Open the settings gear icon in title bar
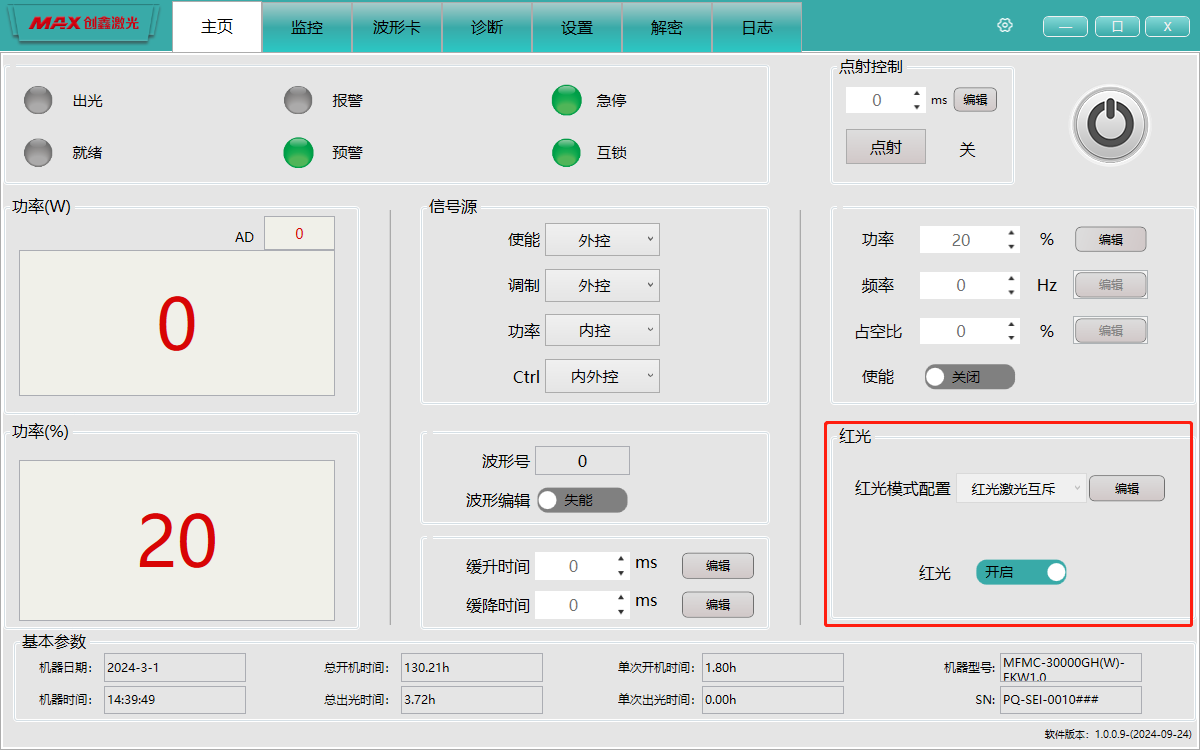Screen dimensions: 1200x750 tap(1005, 26)
